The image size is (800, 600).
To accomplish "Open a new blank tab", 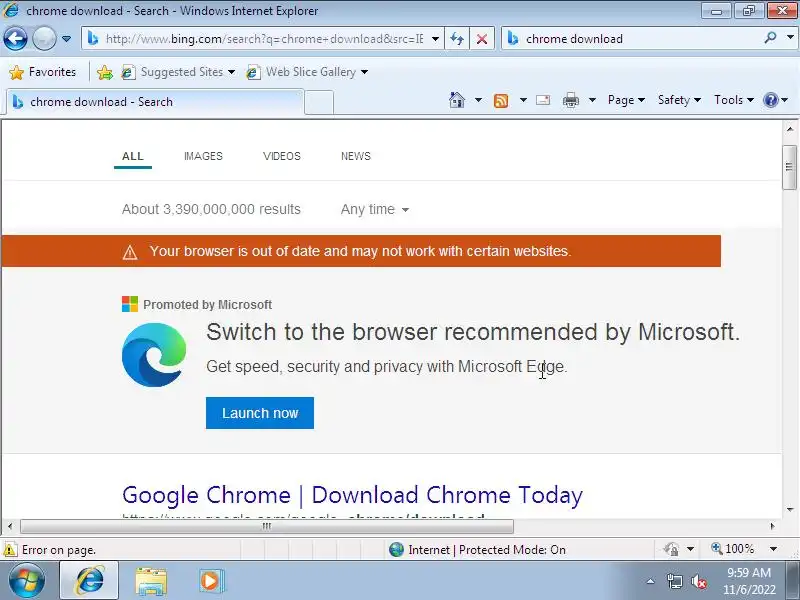I will tap(319, 102).
